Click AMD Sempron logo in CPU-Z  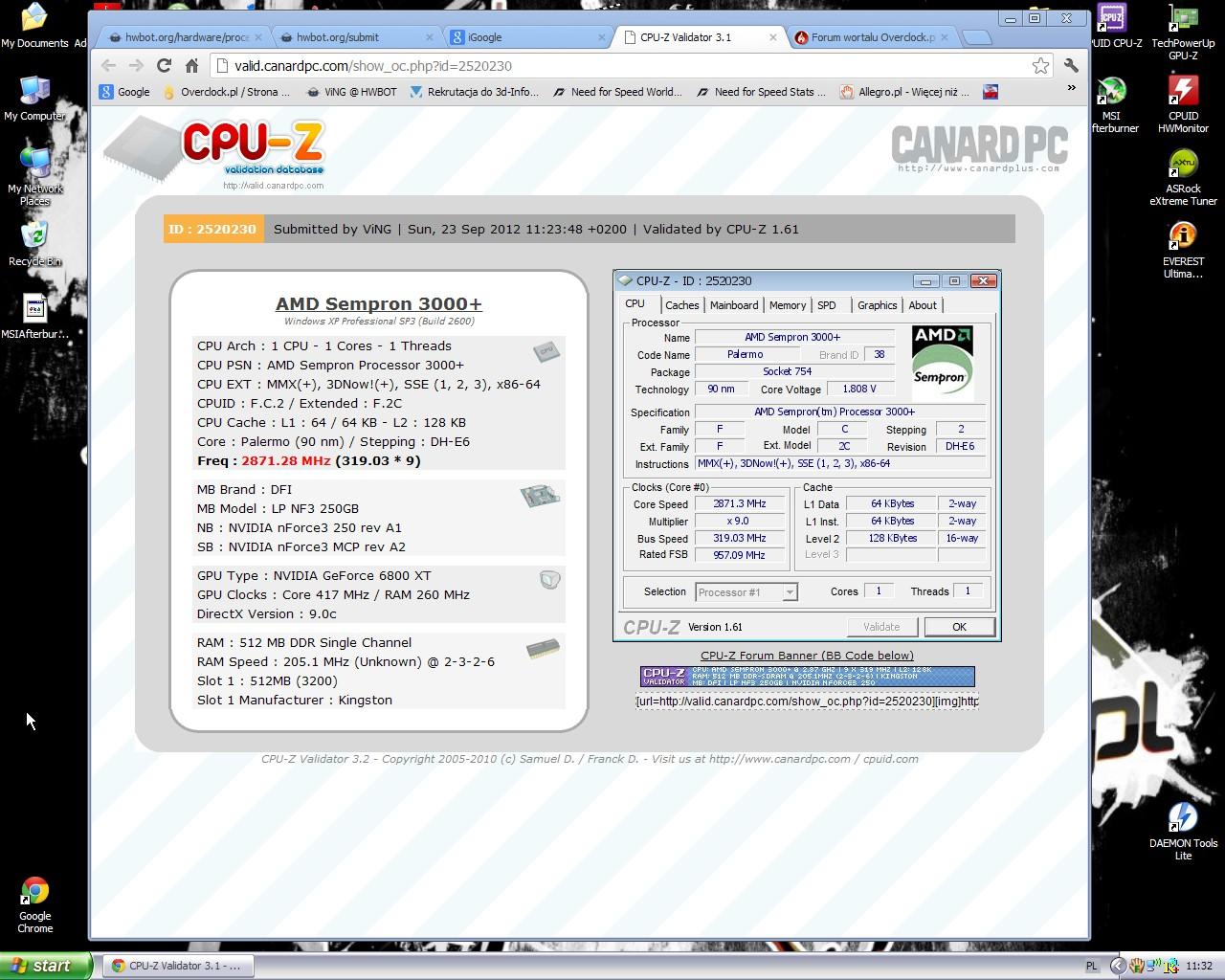point(942,362)
